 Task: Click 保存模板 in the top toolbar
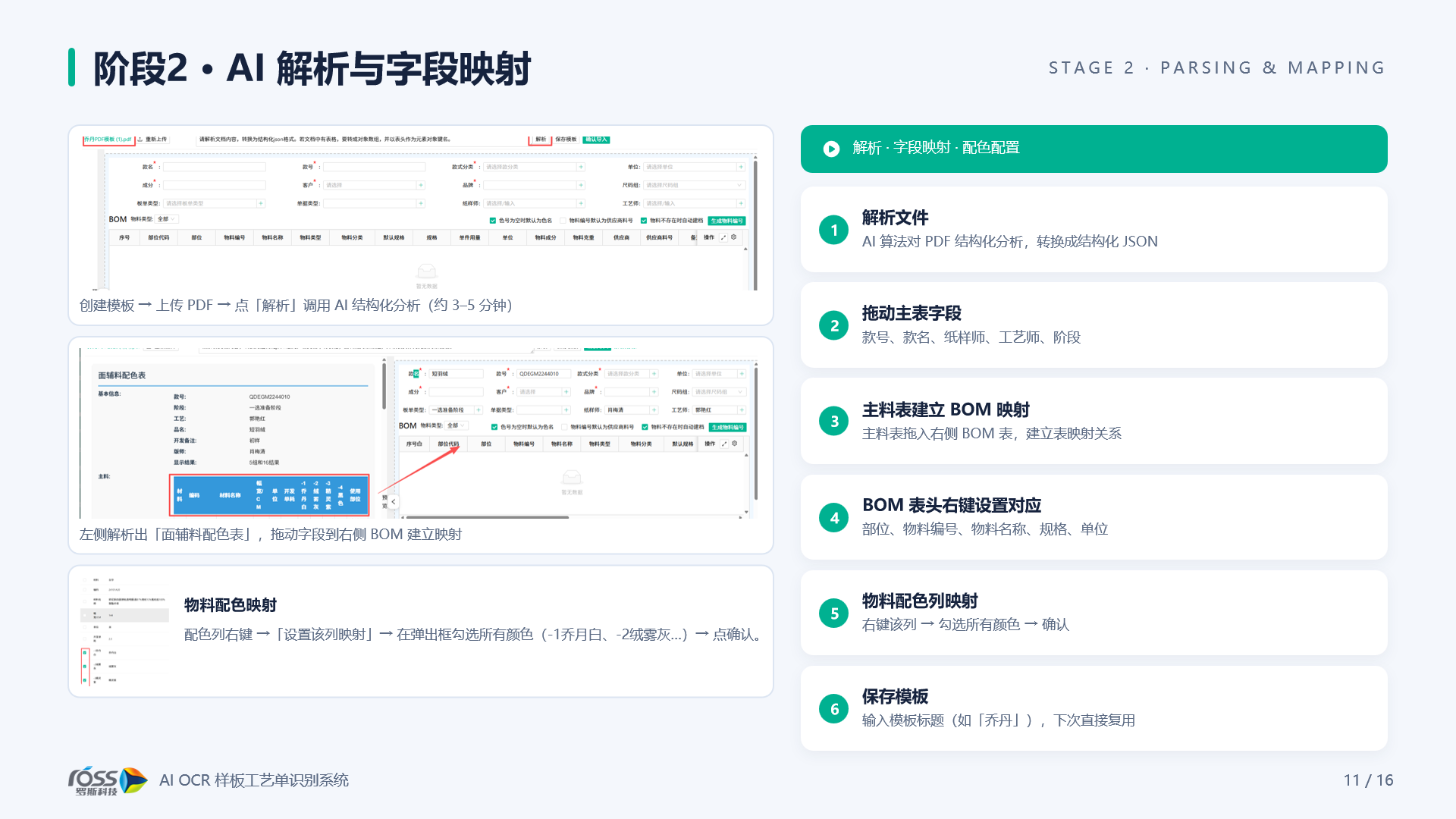click(x=566, y=140)
